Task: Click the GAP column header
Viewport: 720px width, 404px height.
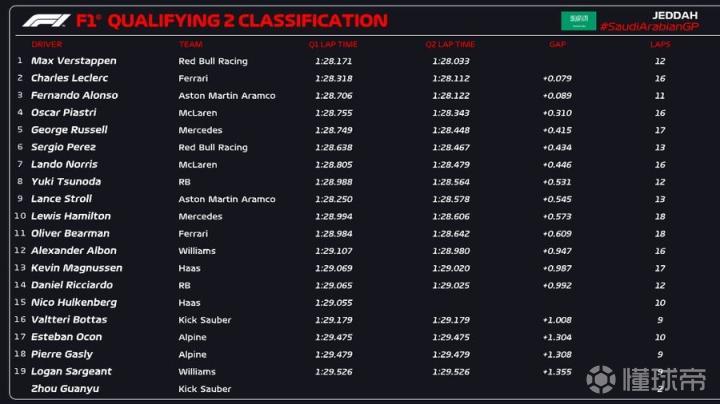Action: pos(557,45)
